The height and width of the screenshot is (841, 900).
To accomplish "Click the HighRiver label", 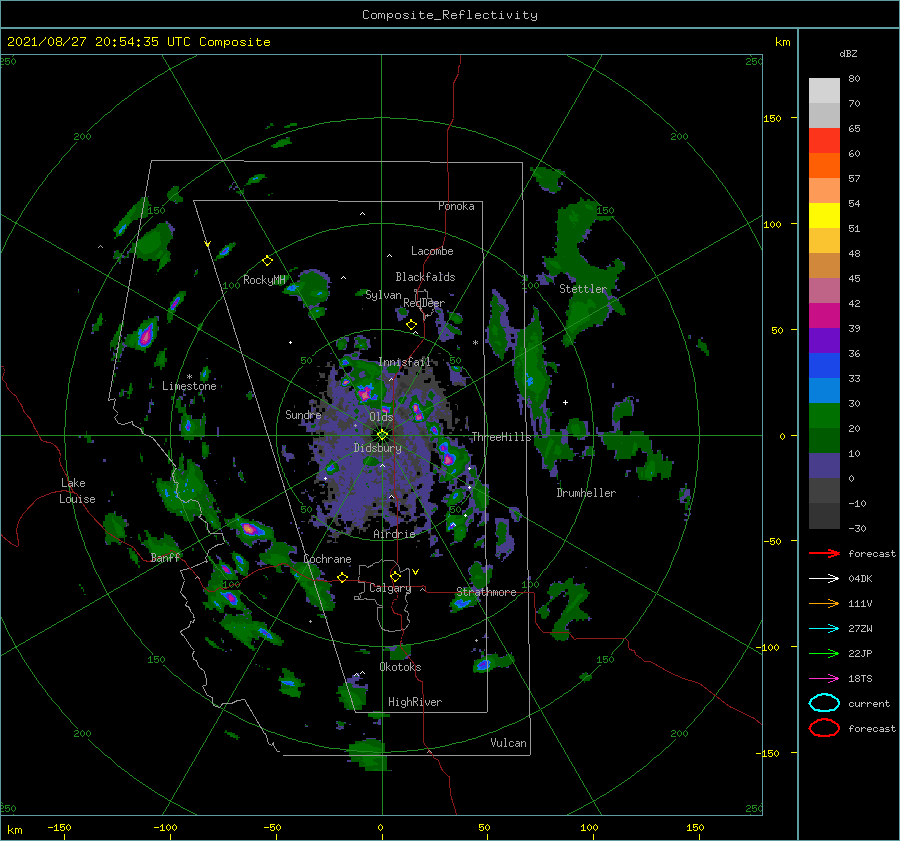I will 415,702.
